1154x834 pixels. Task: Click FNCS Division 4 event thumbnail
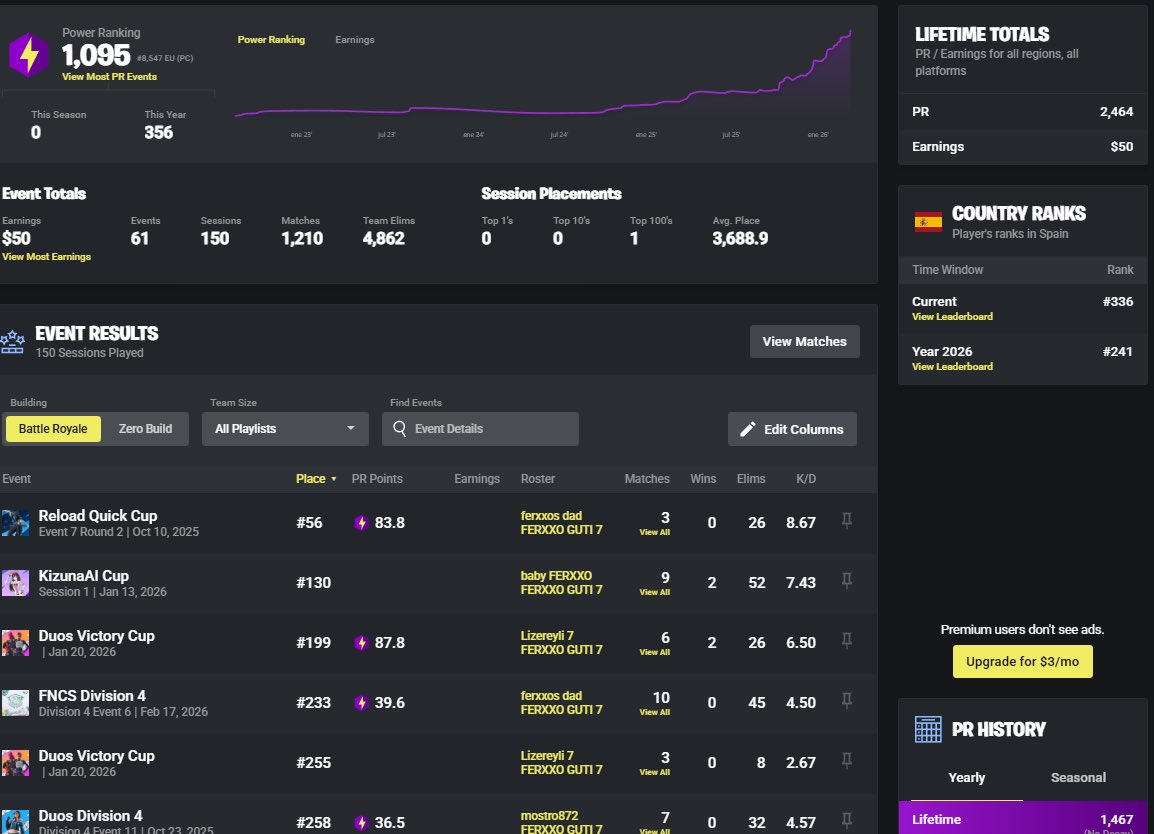(15, 703)
